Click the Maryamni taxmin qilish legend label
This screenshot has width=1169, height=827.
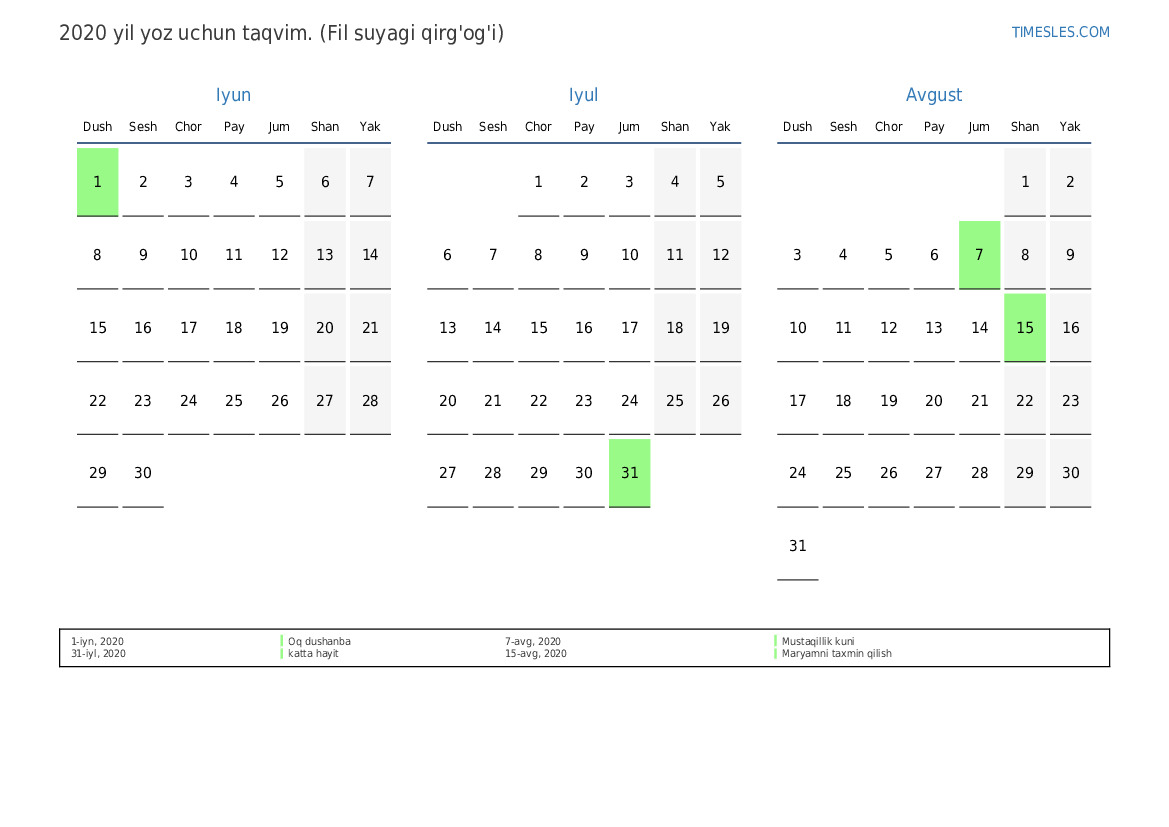(836, 654)
